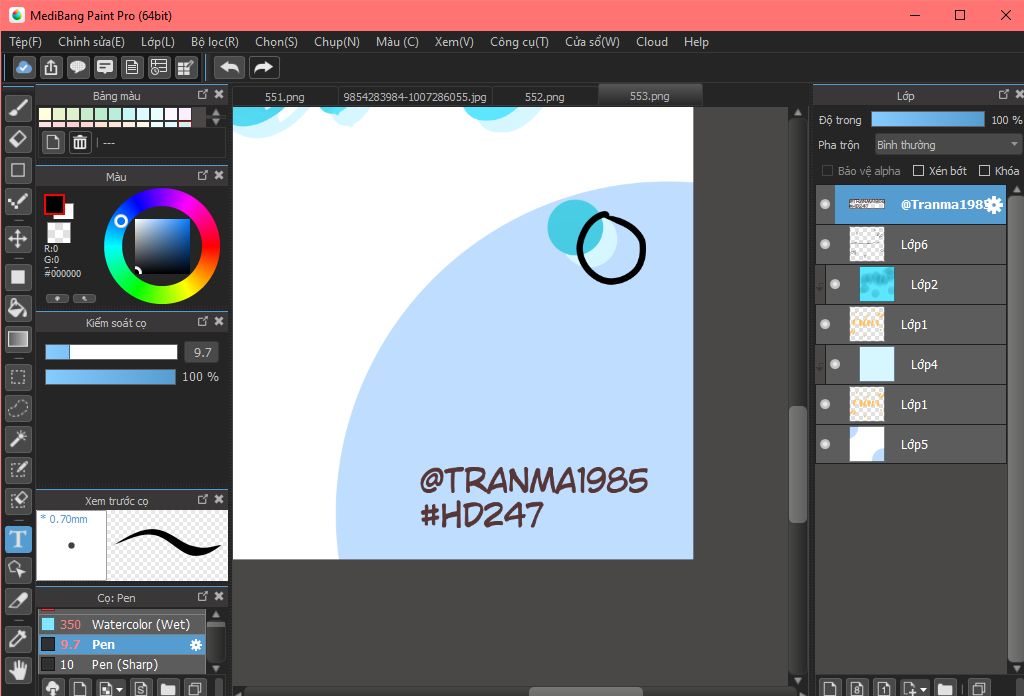Toggle visibility of Lớp4 layer
Viewport: 1024px width, 696px height.
coord(835,364)
